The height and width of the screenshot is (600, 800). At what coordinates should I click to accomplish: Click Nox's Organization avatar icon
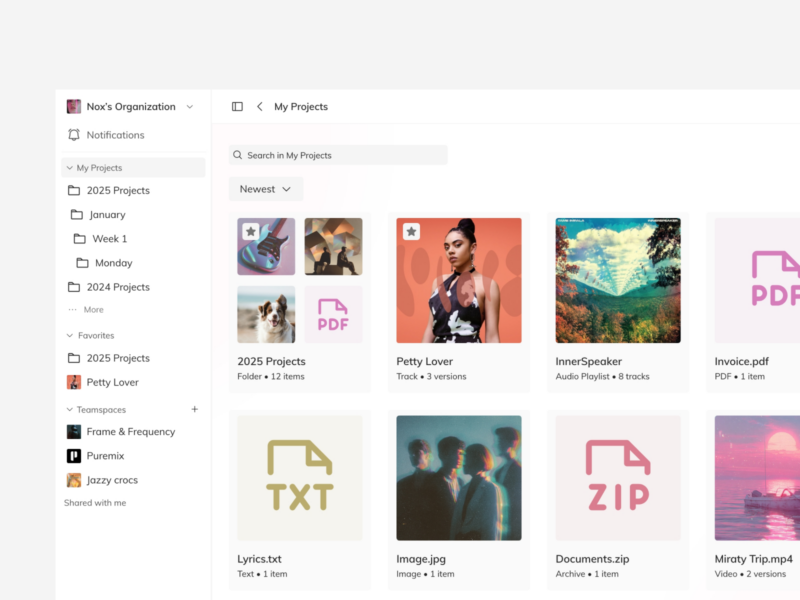74,107
